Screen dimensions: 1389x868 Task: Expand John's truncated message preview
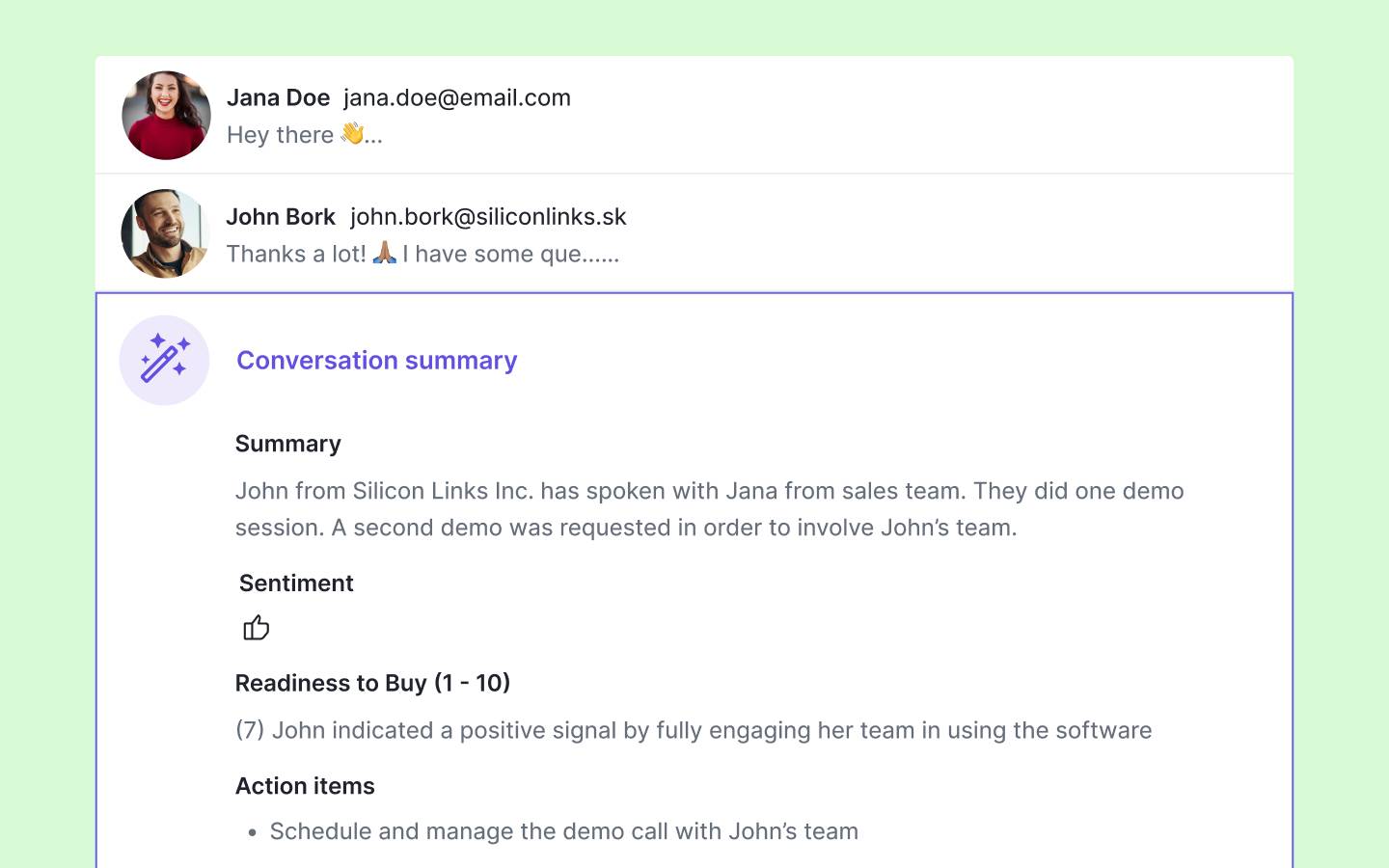click(422, 254)
